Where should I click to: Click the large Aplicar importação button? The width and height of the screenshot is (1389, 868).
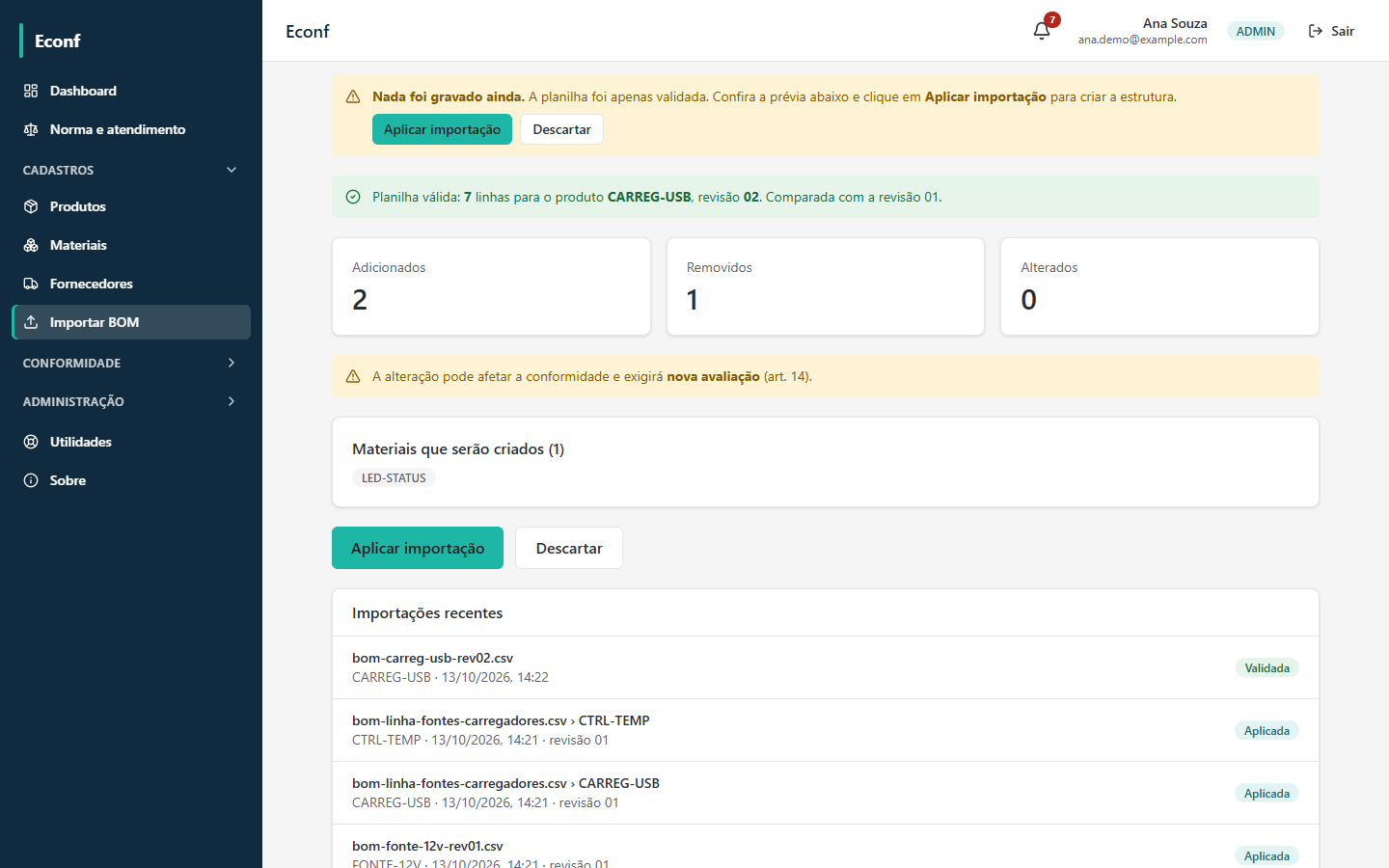click(x=418, y=548)
